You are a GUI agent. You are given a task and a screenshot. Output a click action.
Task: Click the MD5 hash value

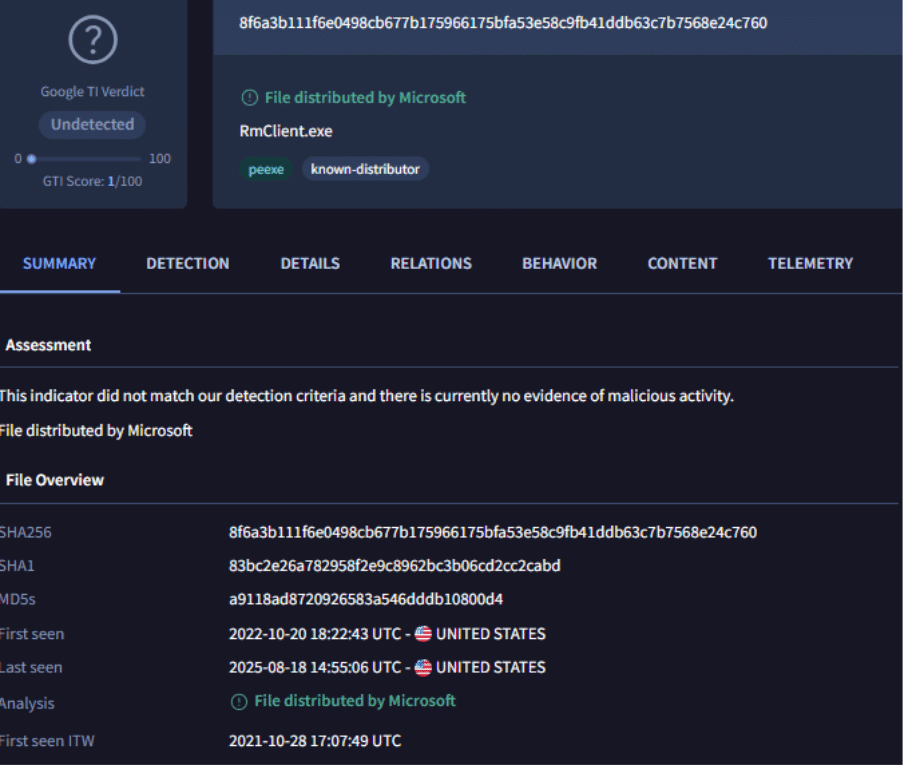click(365, 600)
